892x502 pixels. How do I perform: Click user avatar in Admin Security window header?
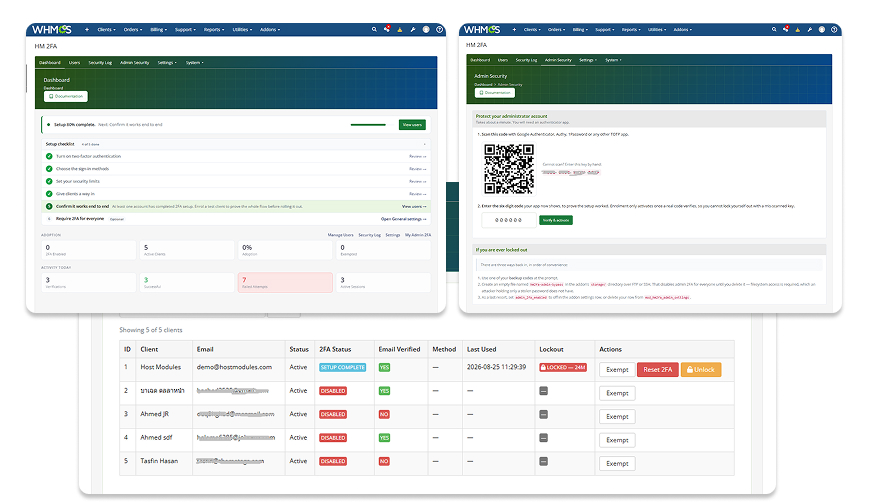tap(822, 30)
